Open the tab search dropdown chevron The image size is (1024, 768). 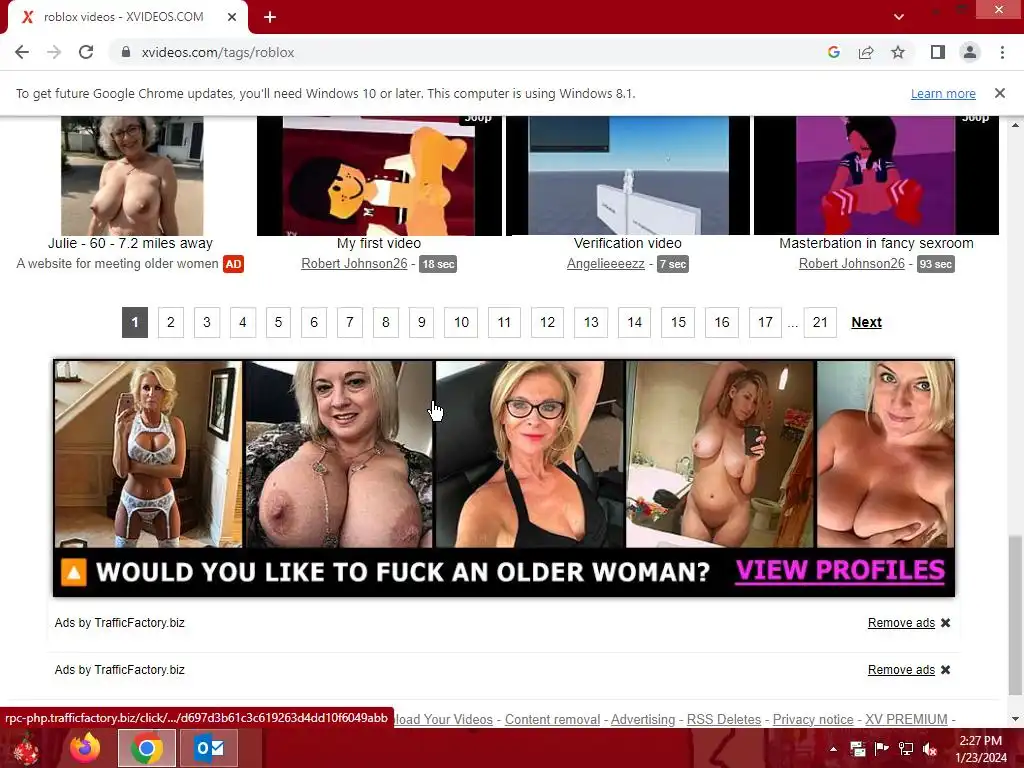899,17
